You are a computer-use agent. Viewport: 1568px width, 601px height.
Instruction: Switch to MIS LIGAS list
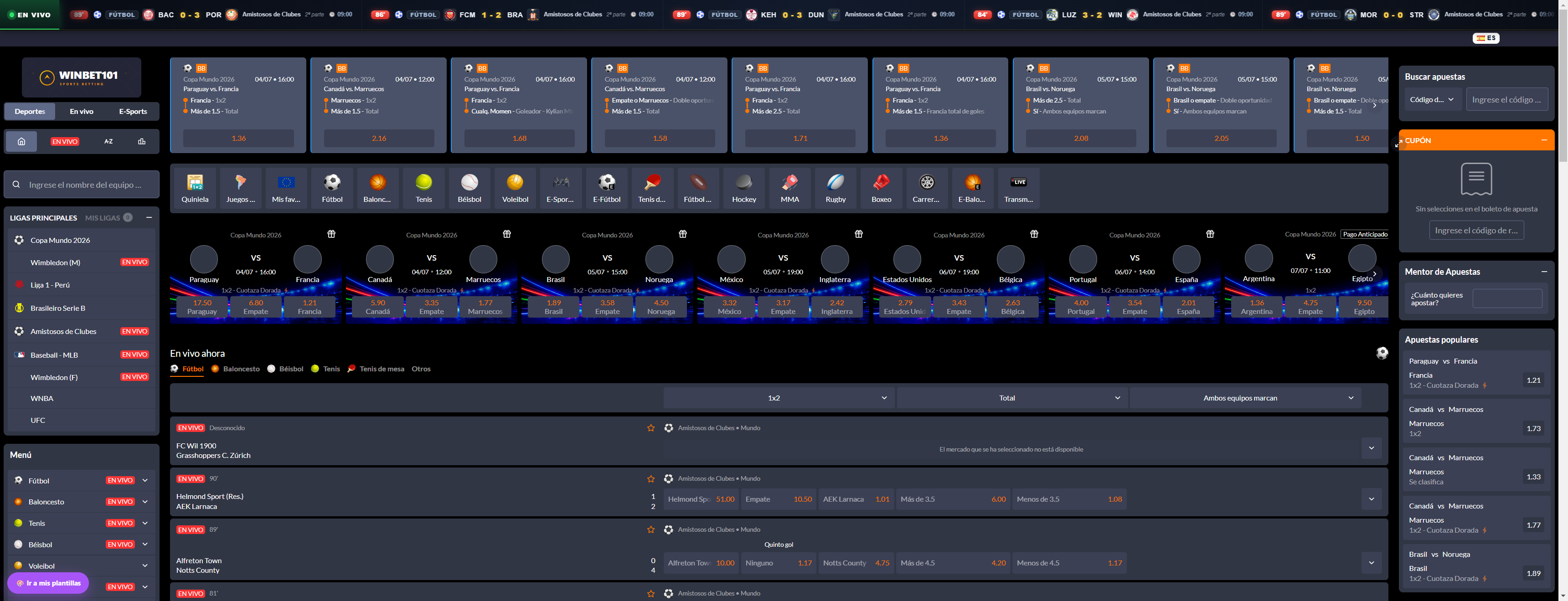pyautogui.click(x=102, y=218)
